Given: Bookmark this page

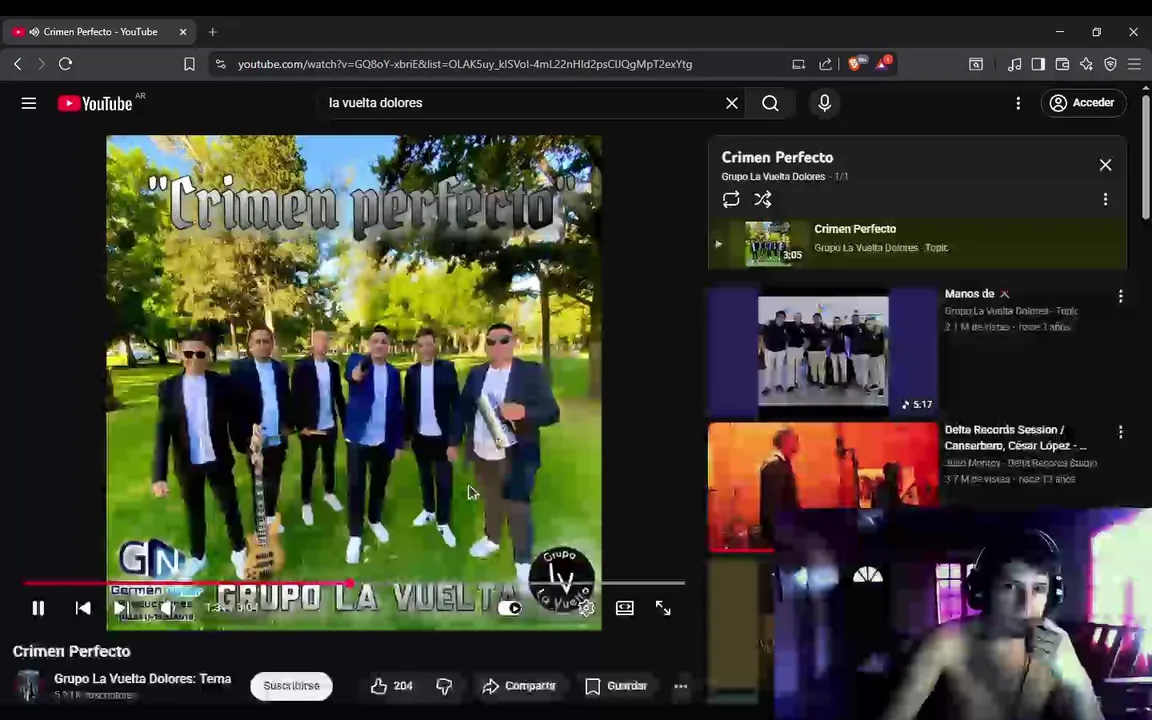Looking at the screenshot, I should coord(190,64).
